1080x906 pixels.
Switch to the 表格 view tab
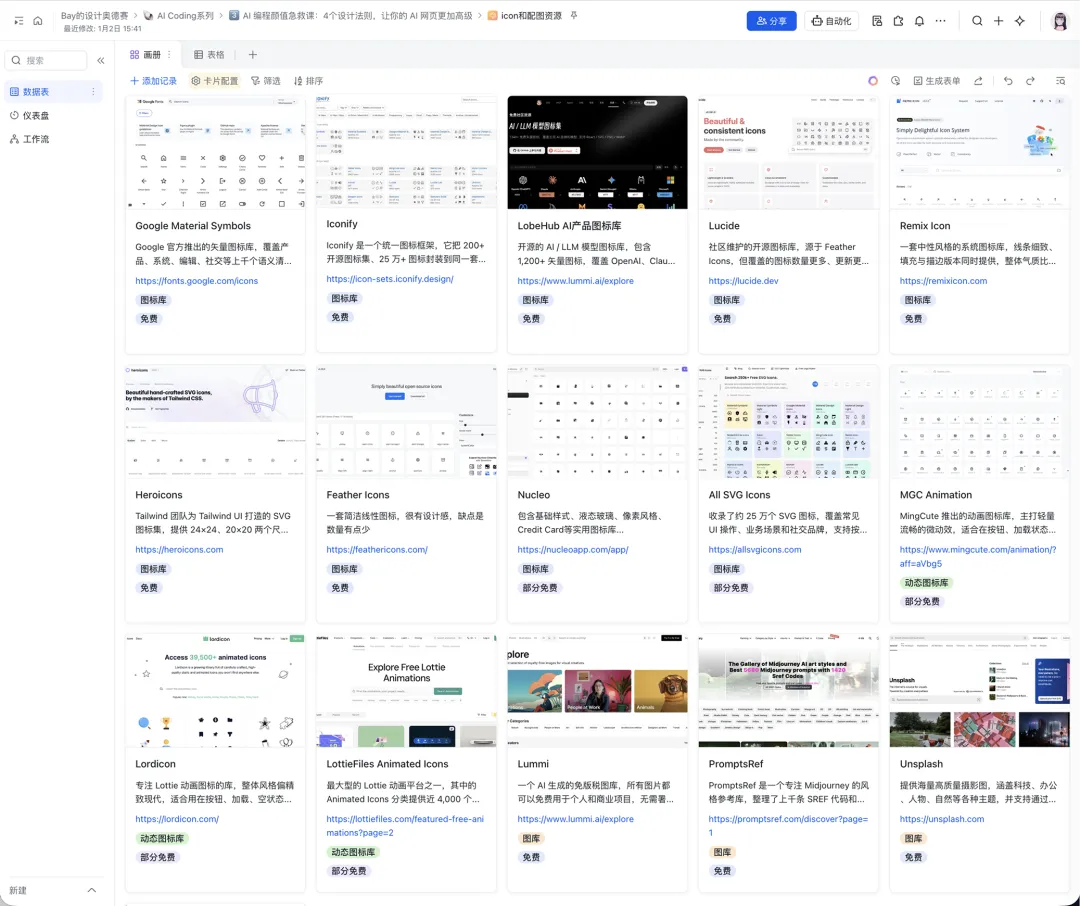point(209,55)
